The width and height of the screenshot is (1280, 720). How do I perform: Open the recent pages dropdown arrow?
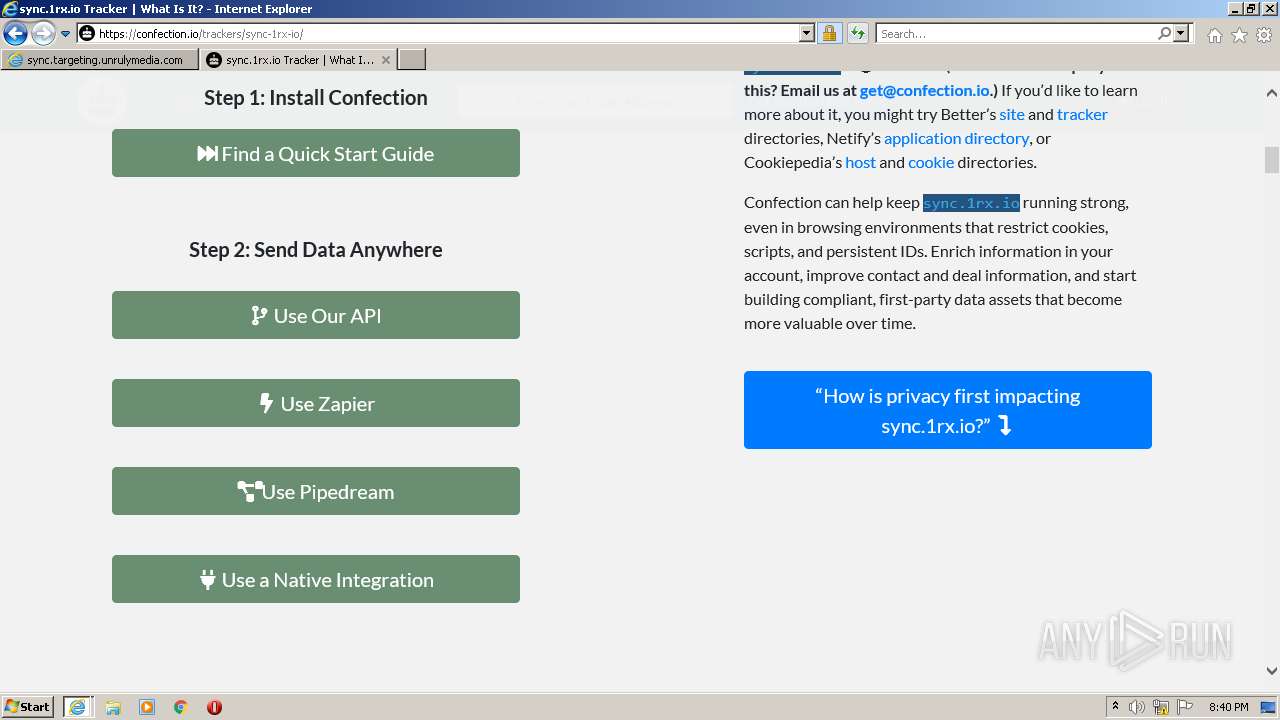(66, 34)
